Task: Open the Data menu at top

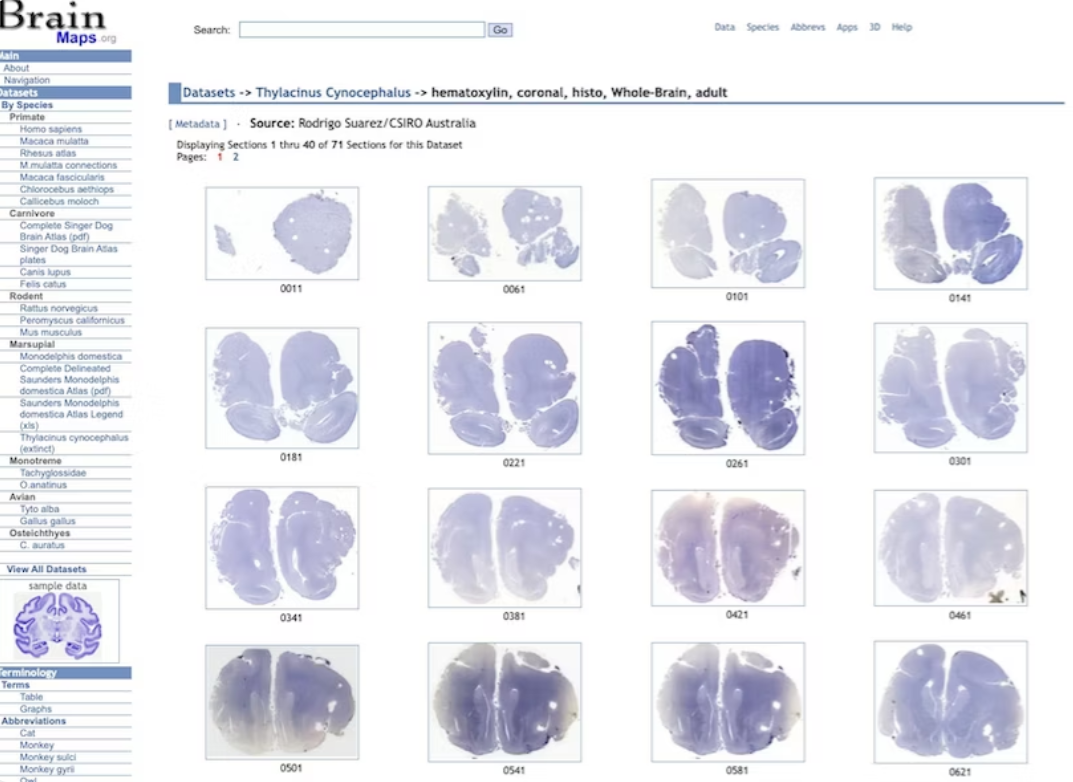Action: coord(724,28)
